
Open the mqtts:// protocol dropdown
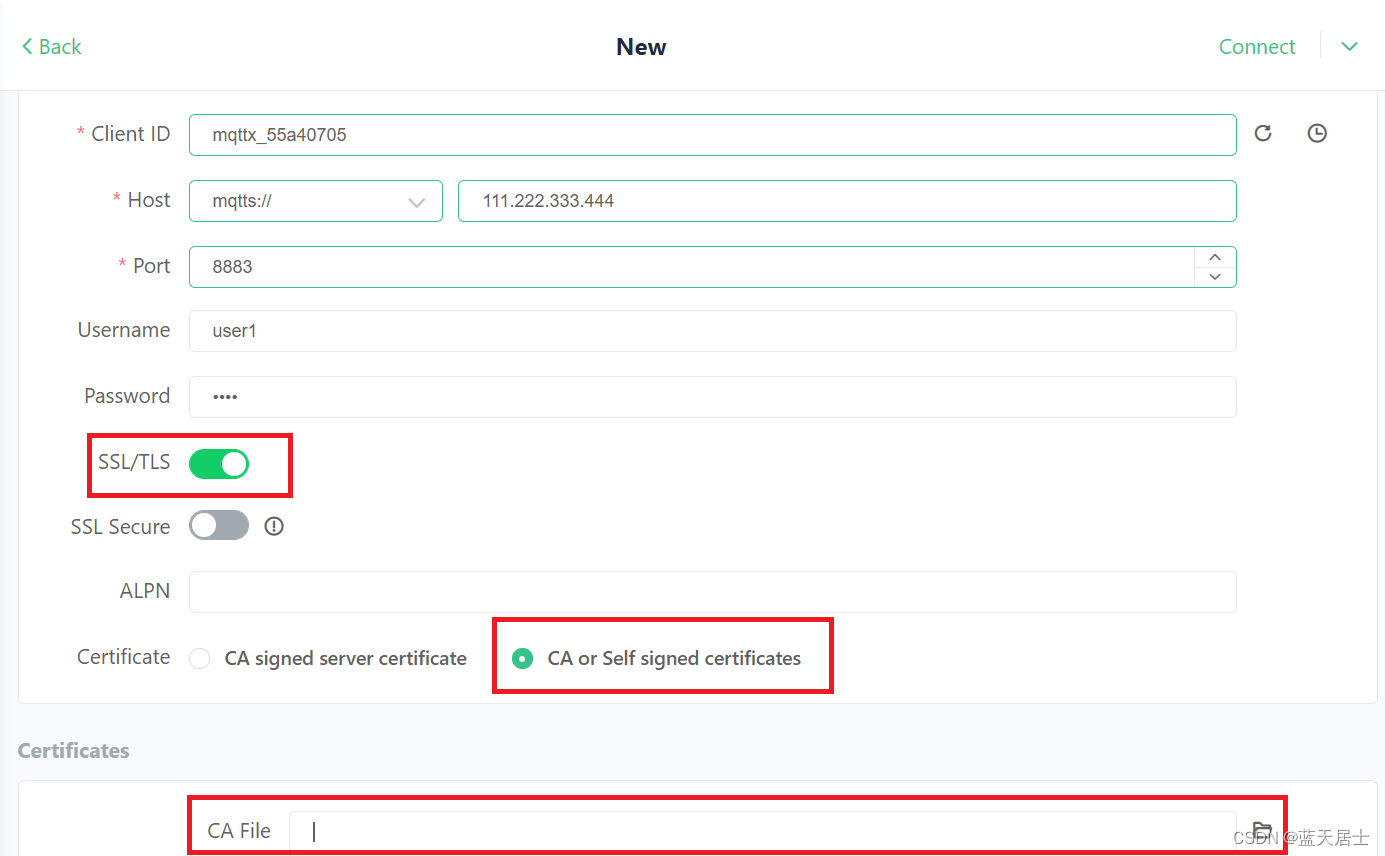[316, 201]
